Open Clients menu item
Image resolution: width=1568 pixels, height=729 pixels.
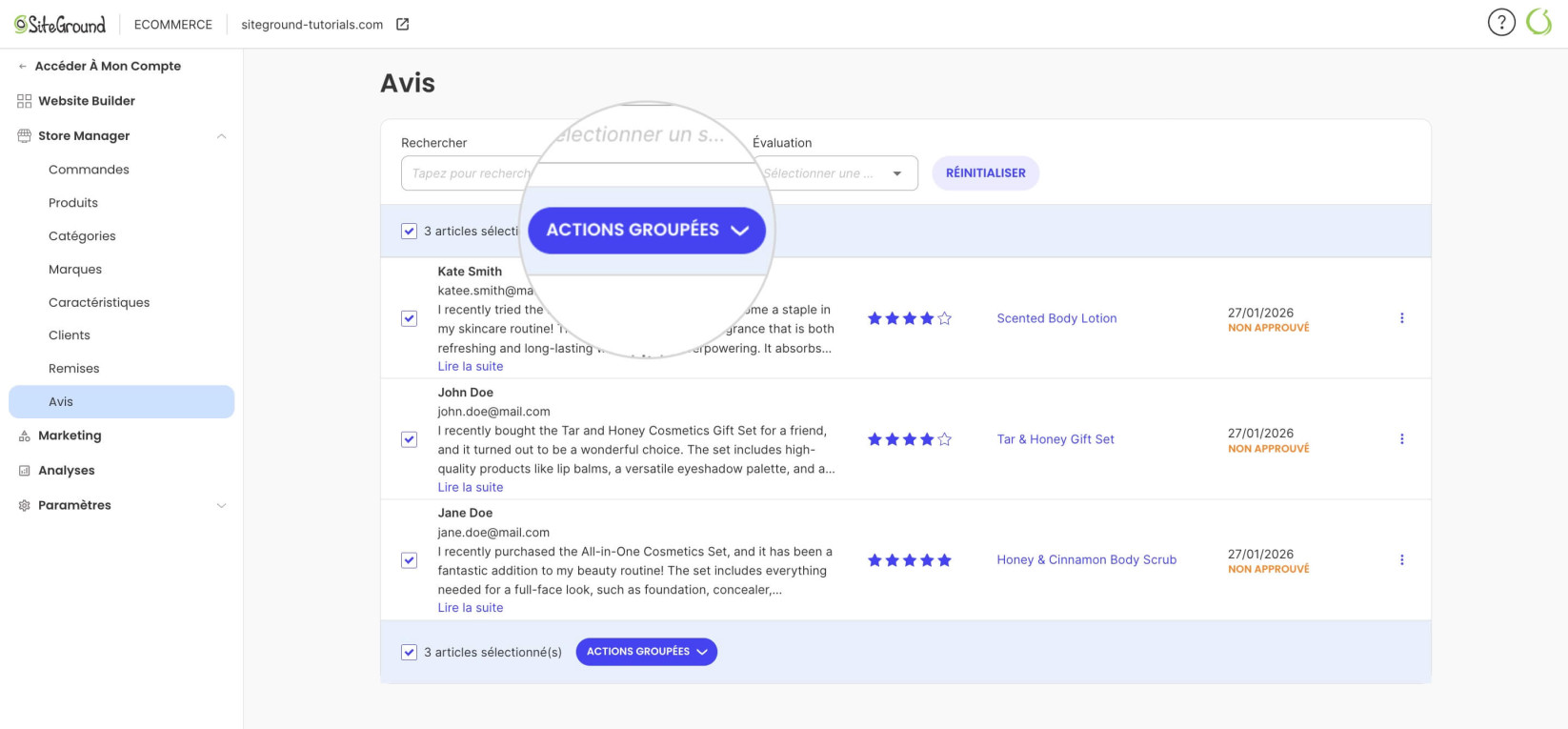[70, 335]
